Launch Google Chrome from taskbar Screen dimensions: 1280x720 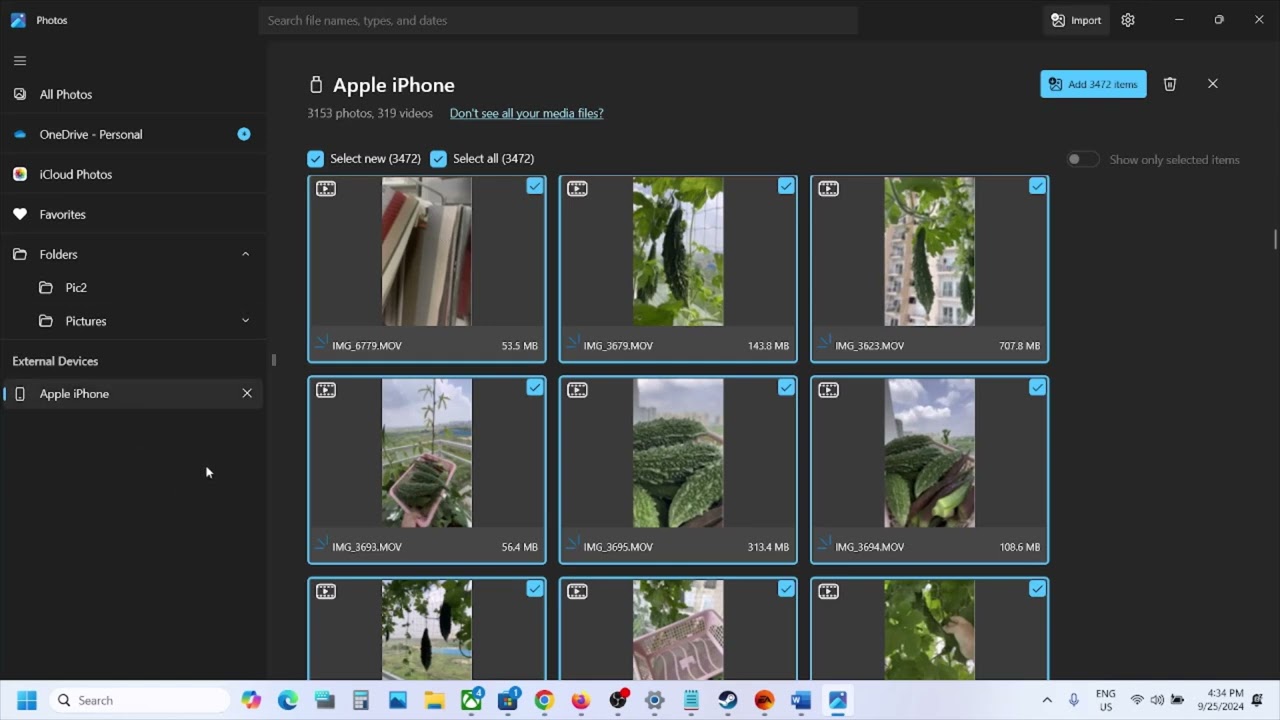544,700
